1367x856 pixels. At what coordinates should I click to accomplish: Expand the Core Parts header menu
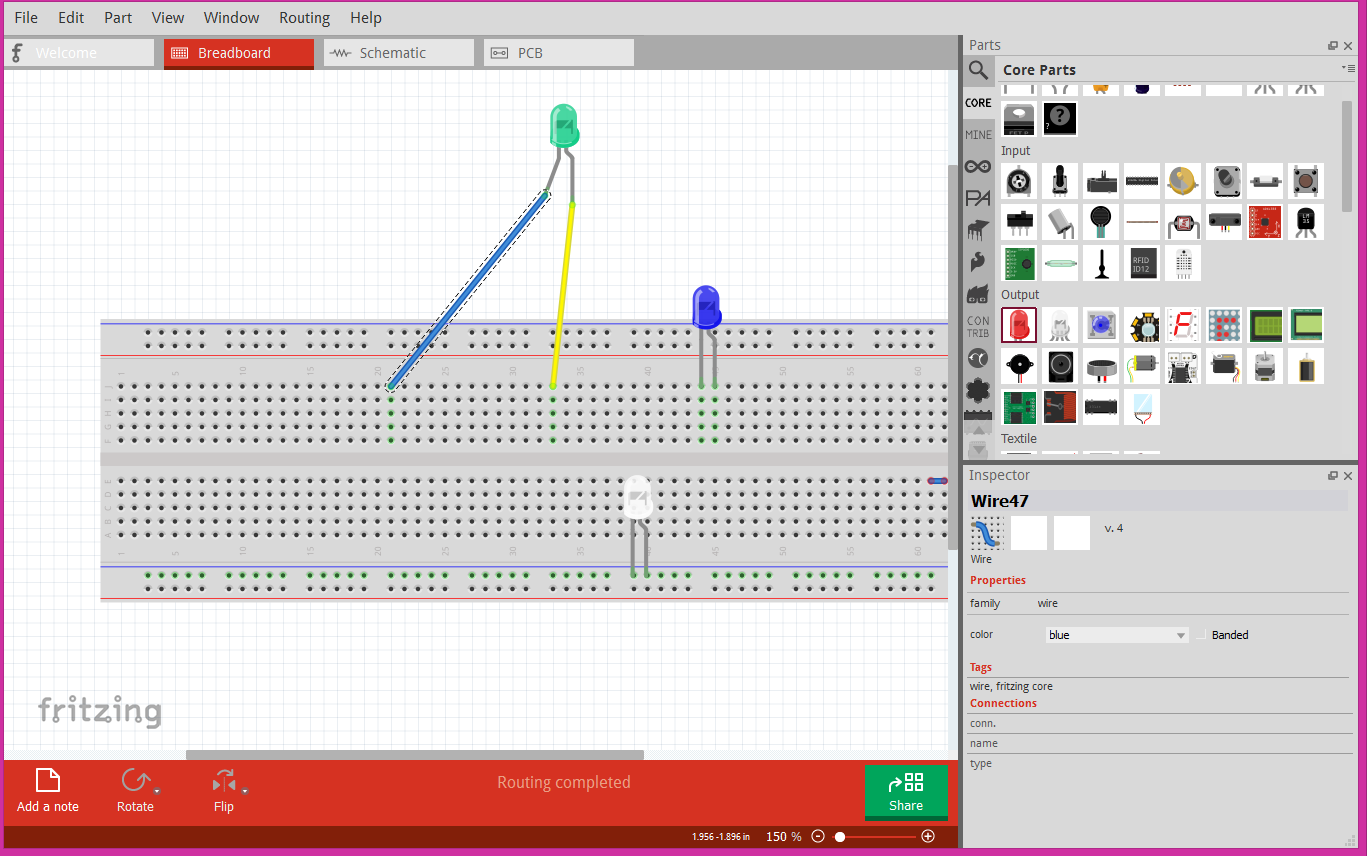pyautogui.click(x=1353, y=69)
